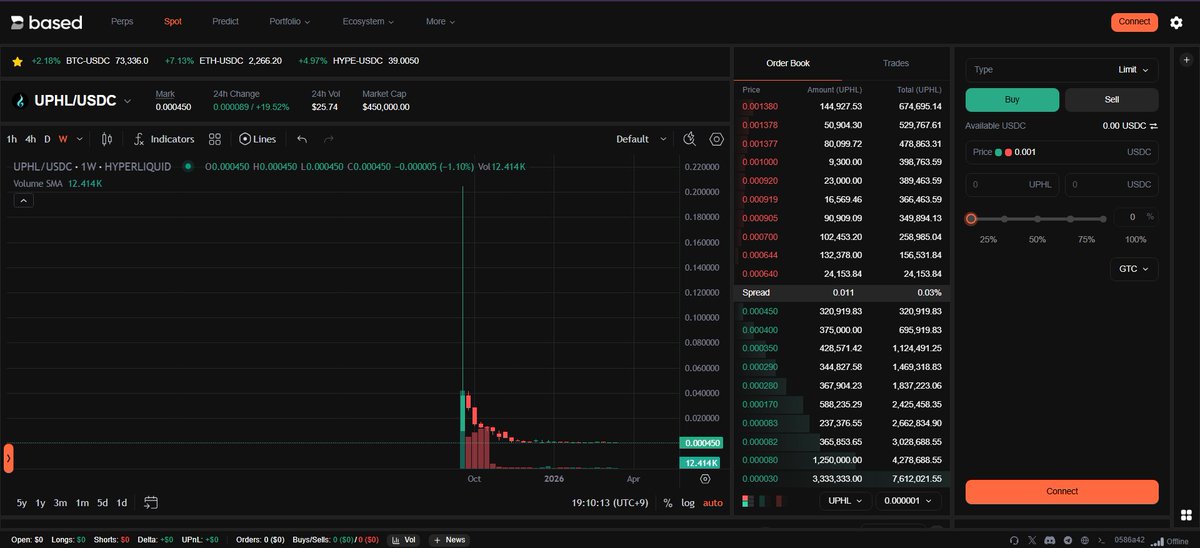This screenshot has height=548, width=1200.
Task: Click the price axis settings icon
Action: click(705, 479)
